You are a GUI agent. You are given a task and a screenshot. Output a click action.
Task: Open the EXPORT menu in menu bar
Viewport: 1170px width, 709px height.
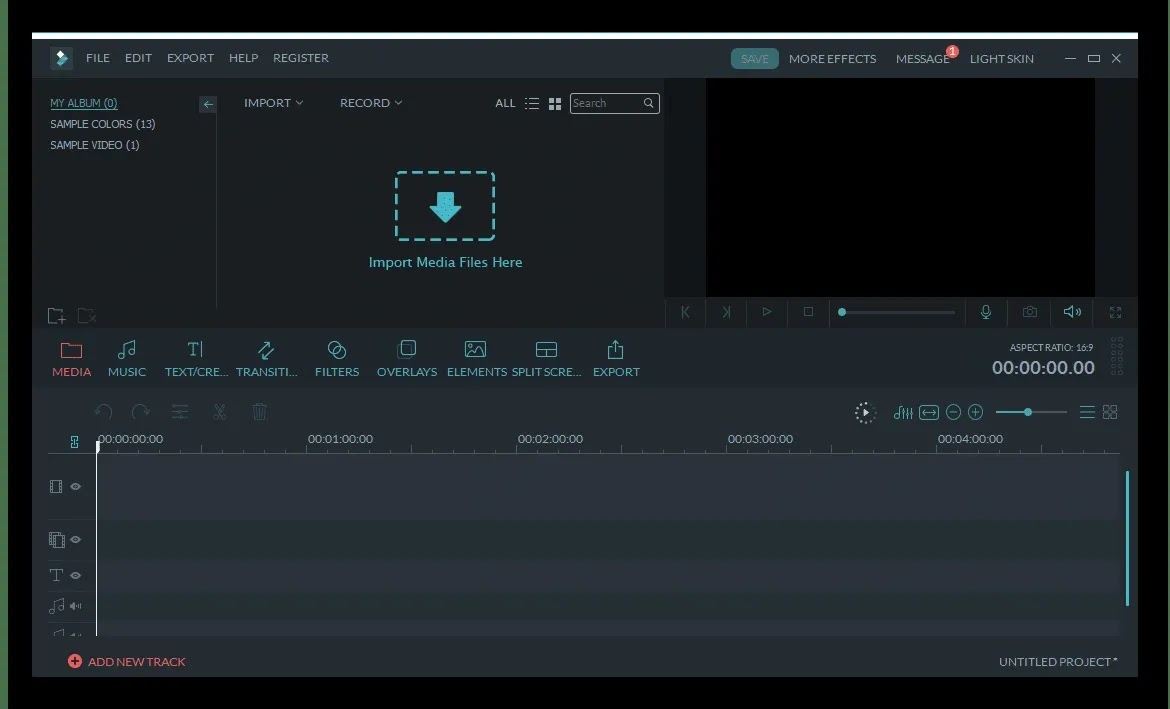(x=190, y=58)
